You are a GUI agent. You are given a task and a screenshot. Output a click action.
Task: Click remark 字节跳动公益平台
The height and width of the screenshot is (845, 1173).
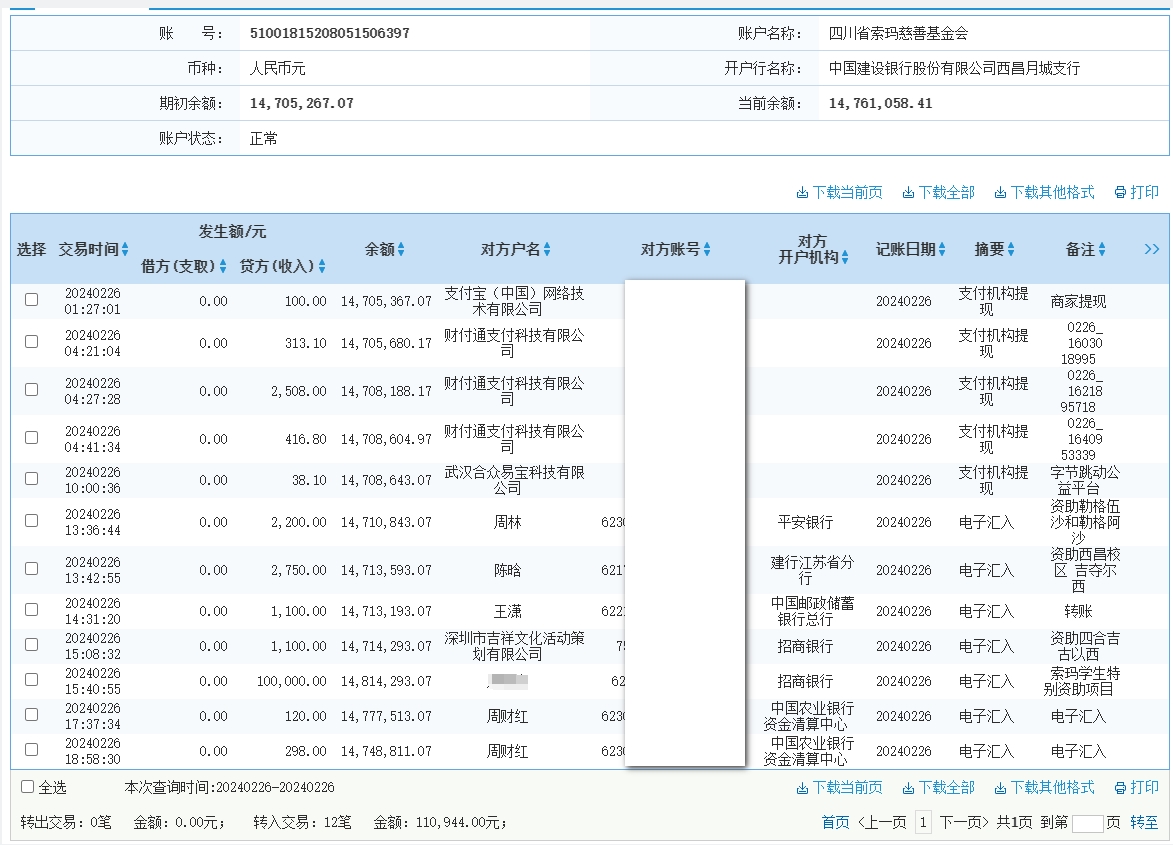1085,480
